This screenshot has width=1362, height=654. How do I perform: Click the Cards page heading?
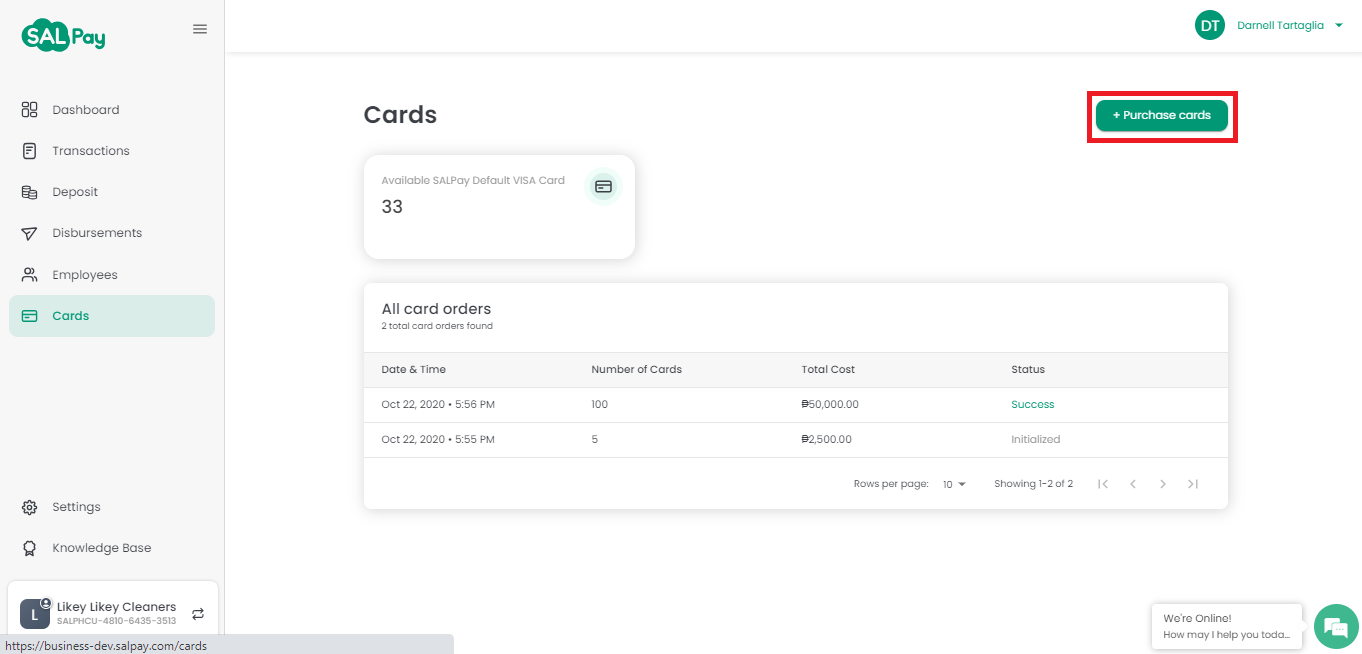point(400,115)
